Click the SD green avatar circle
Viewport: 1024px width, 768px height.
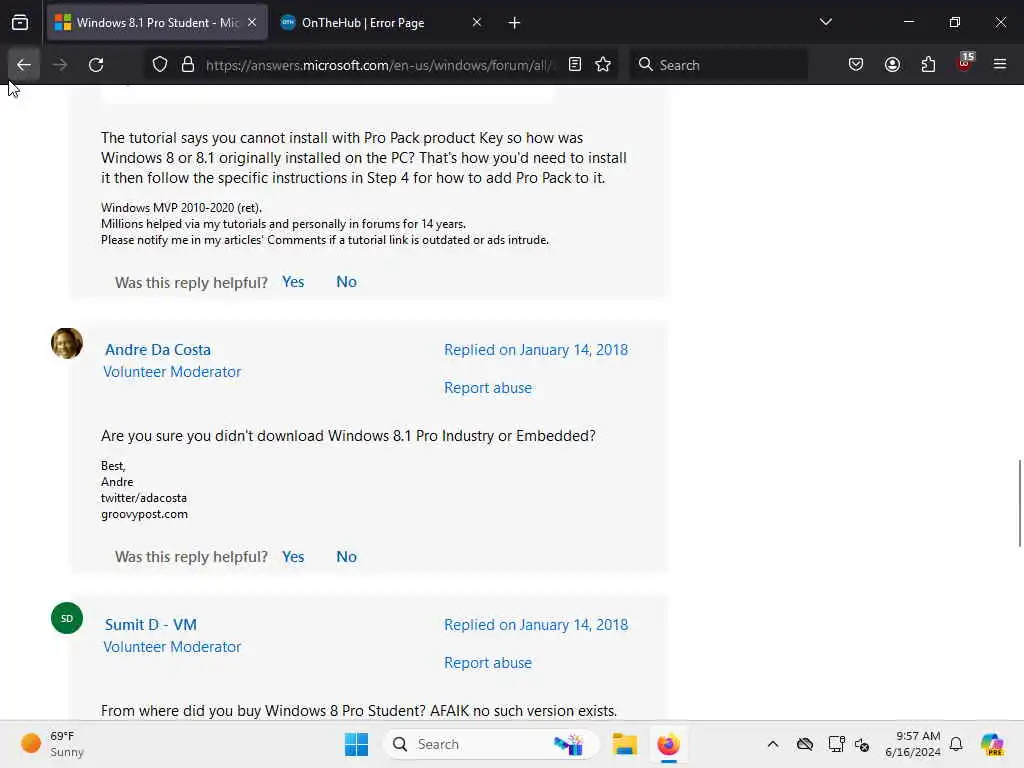coord(67,618)
